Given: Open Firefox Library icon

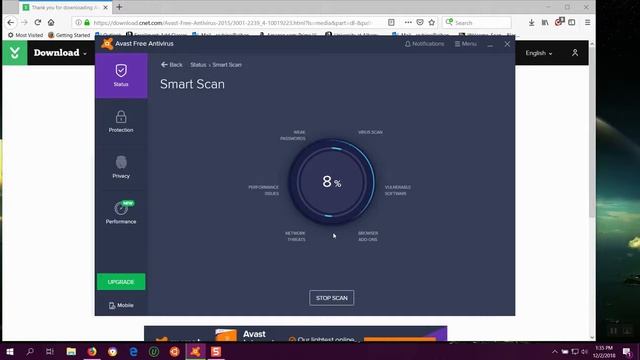Looking at the screenshot, I should [545, 22].
